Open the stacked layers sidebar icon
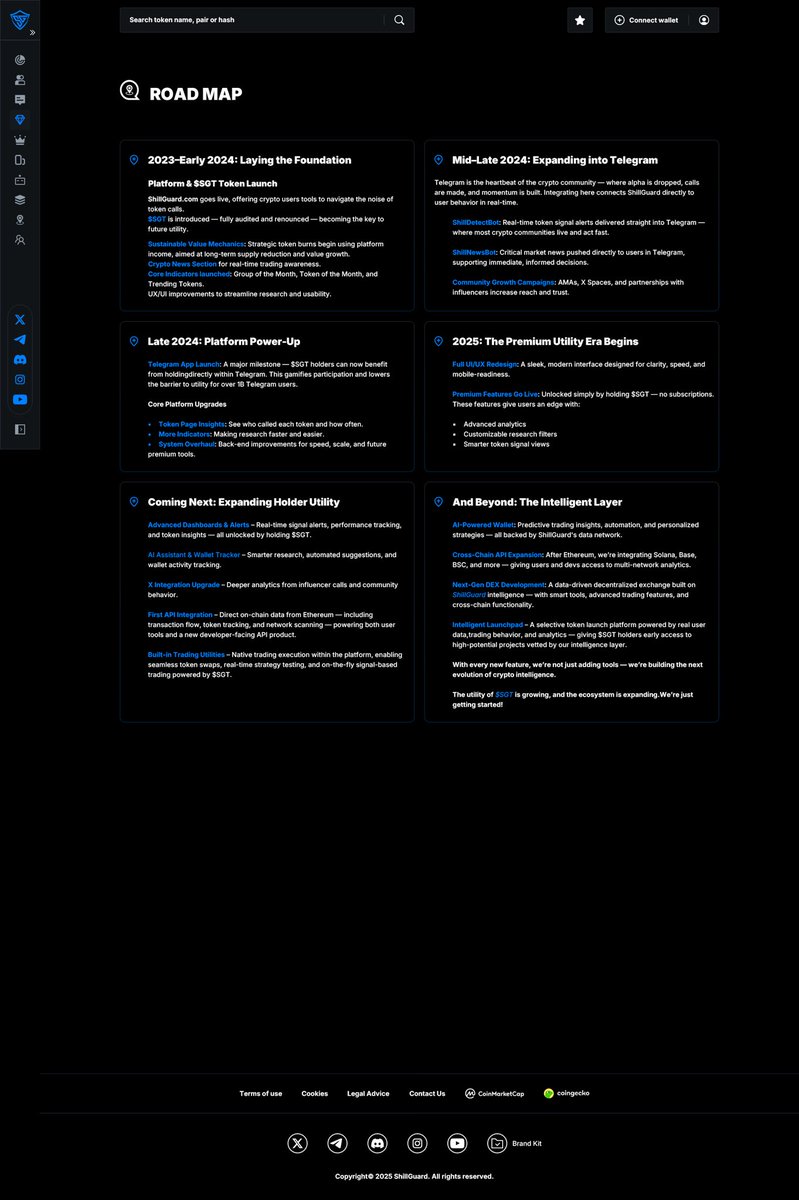This screenshot has width=799, height=1200. 20,200
